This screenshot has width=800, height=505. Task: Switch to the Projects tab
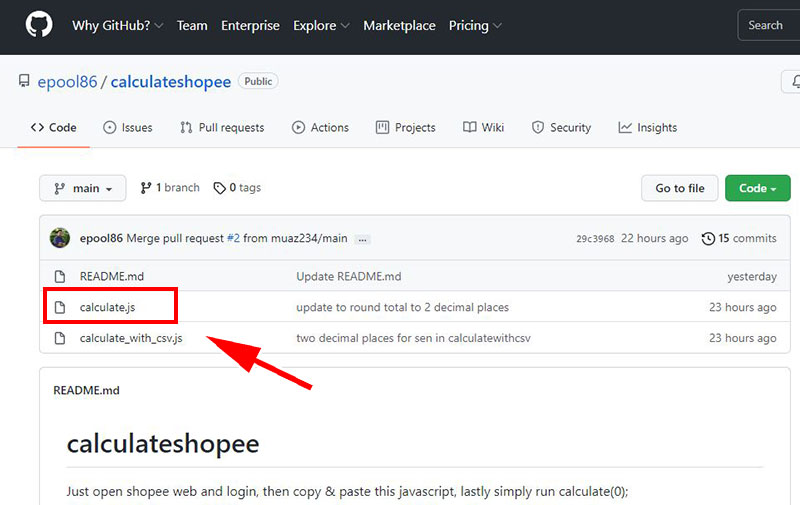click(x=406, y=128)
